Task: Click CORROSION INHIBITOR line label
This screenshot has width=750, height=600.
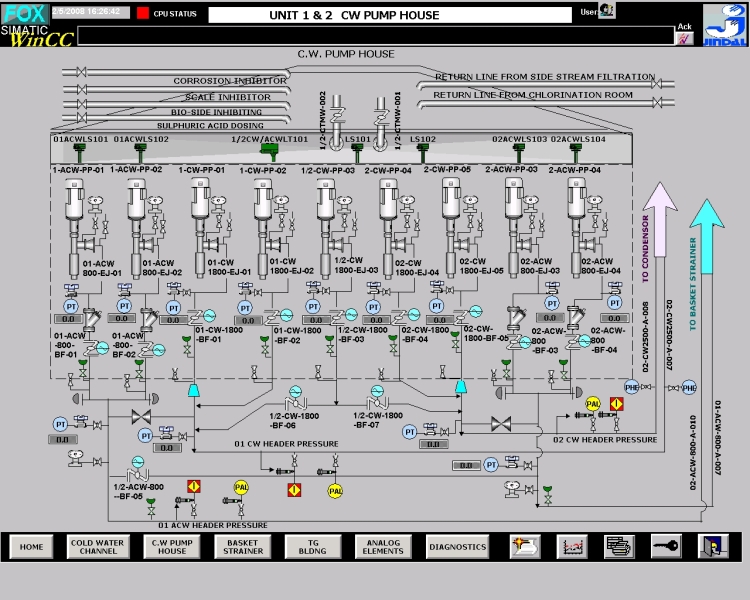Action: tap(230, 81)
